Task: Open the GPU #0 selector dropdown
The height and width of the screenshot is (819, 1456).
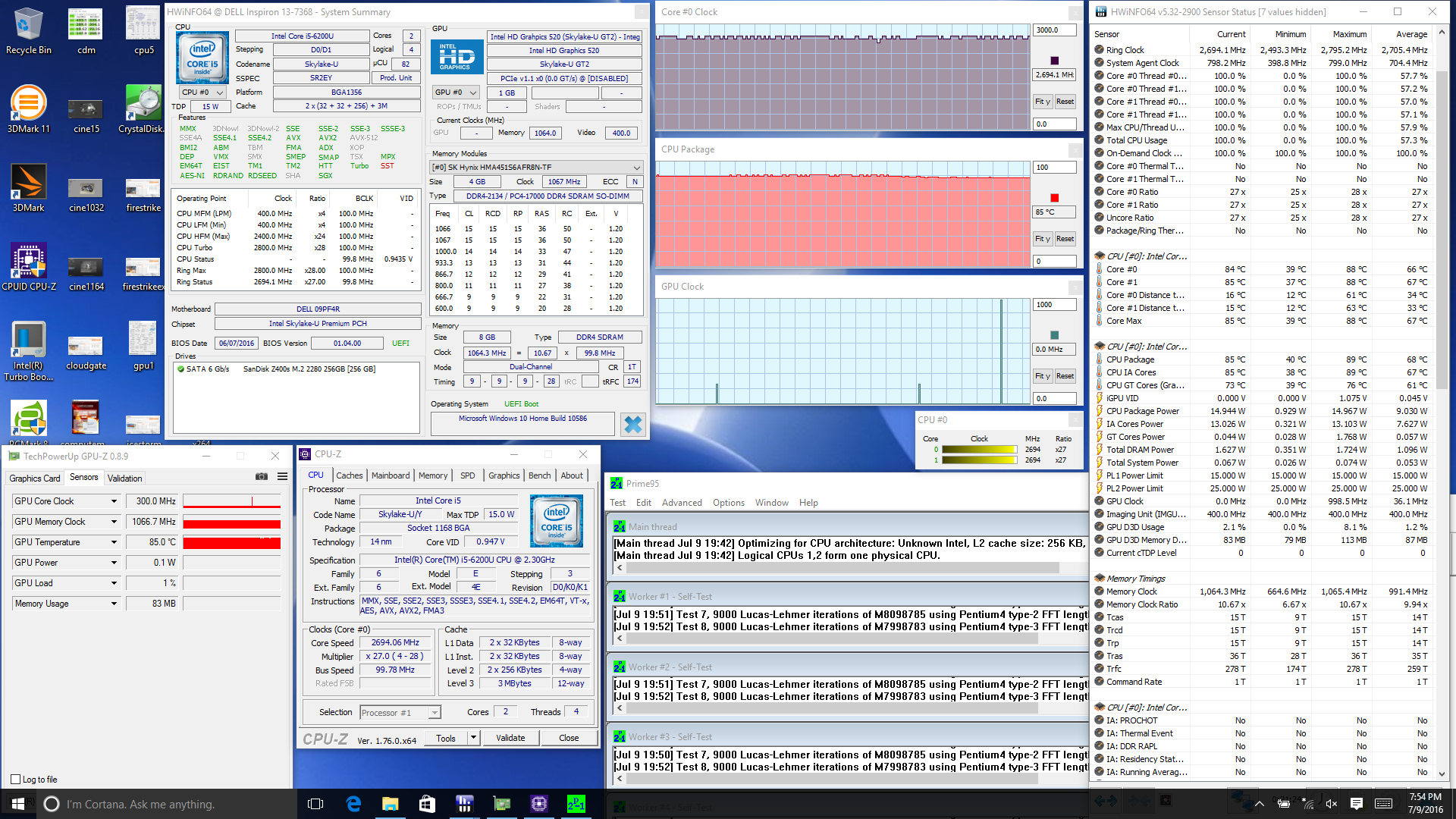Action: coord(456,93)
